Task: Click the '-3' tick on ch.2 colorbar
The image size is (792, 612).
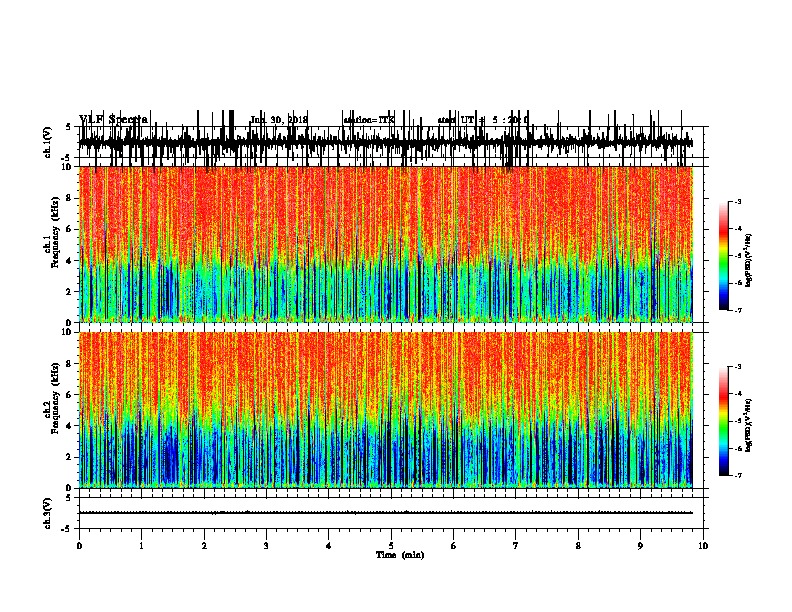Action: (738, 367)
